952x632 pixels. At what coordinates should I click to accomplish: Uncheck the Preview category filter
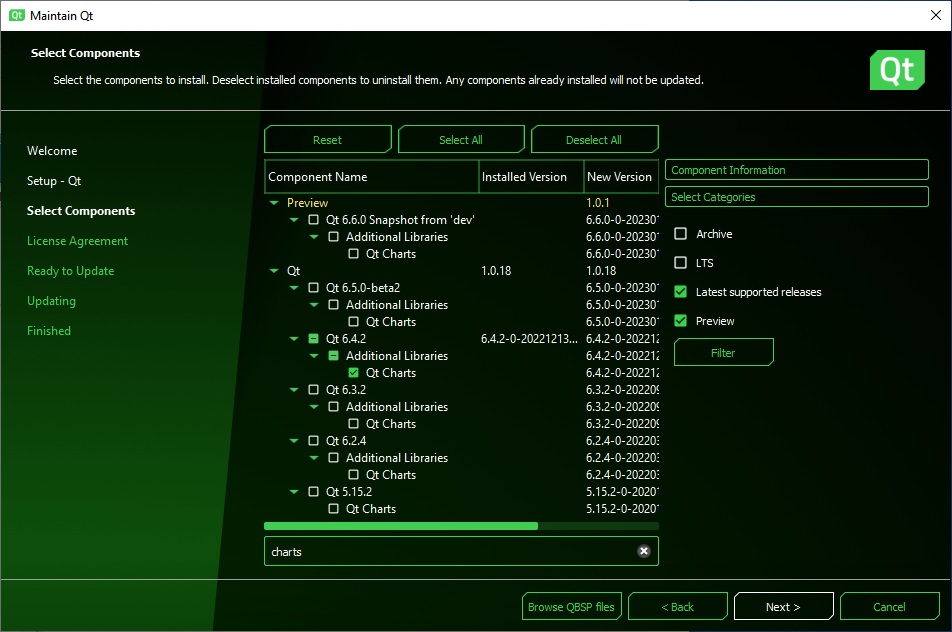click(x=681, y=321)
